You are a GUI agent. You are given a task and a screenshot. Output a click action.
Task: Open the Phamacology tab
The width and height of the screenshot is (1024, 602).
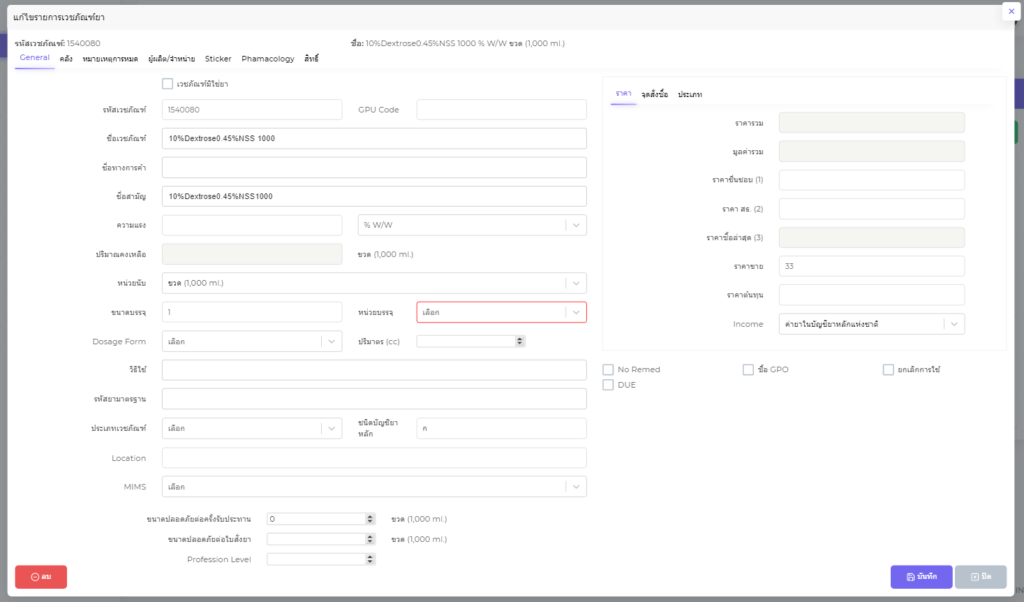[268, 59]
